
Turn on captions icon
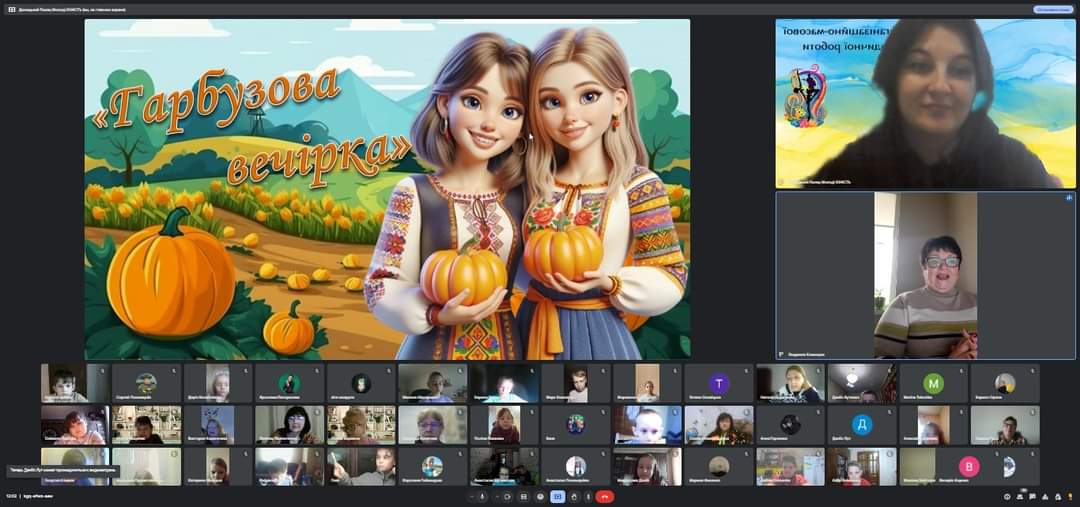[x=523, y=497]
